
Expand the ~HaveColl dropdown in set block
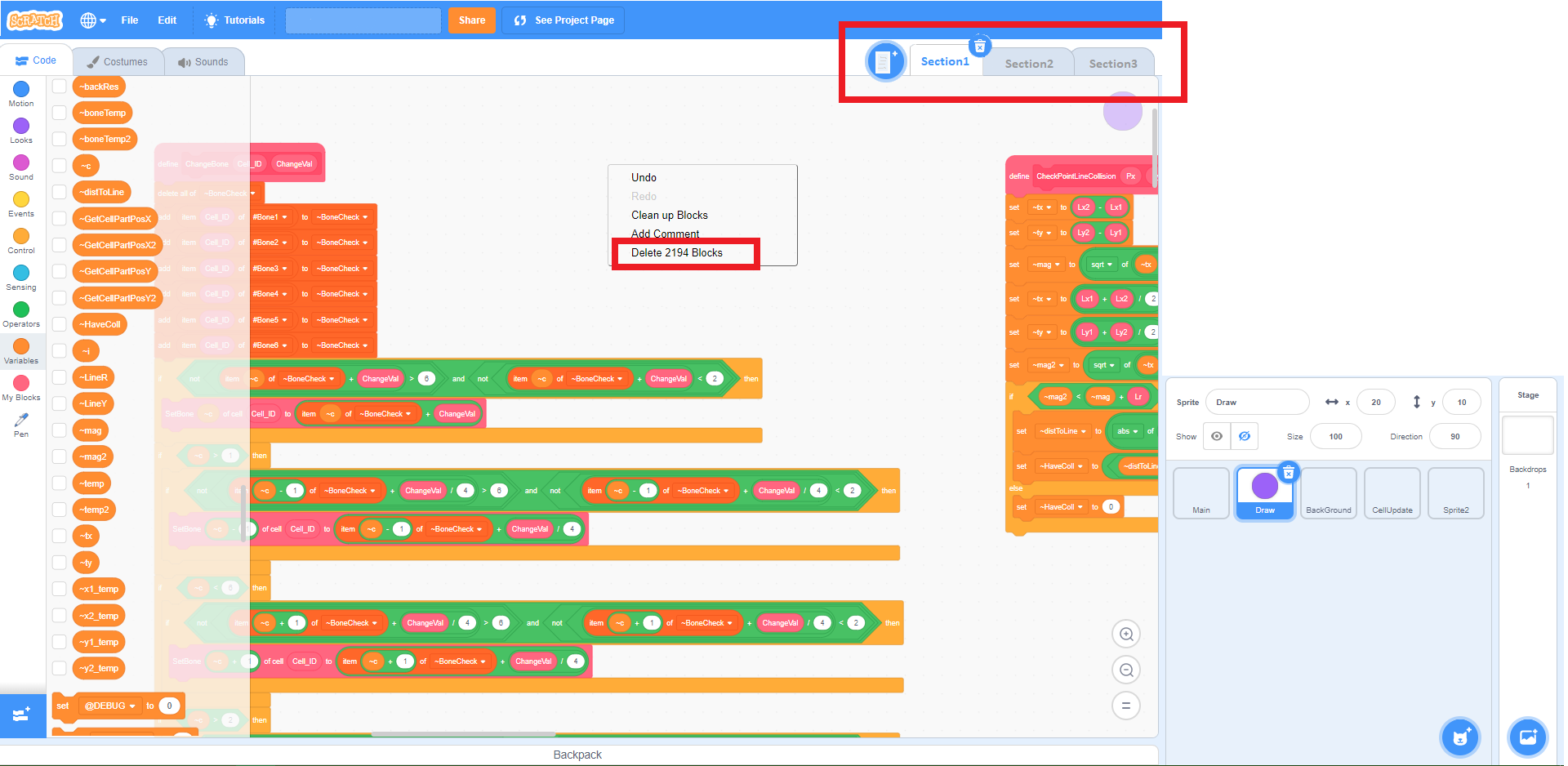tap(1080, 507)
